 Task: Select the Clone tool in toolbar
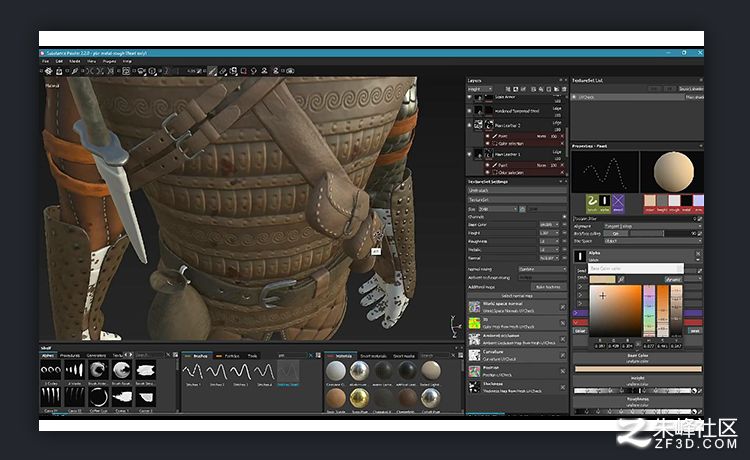pos(264,71)
